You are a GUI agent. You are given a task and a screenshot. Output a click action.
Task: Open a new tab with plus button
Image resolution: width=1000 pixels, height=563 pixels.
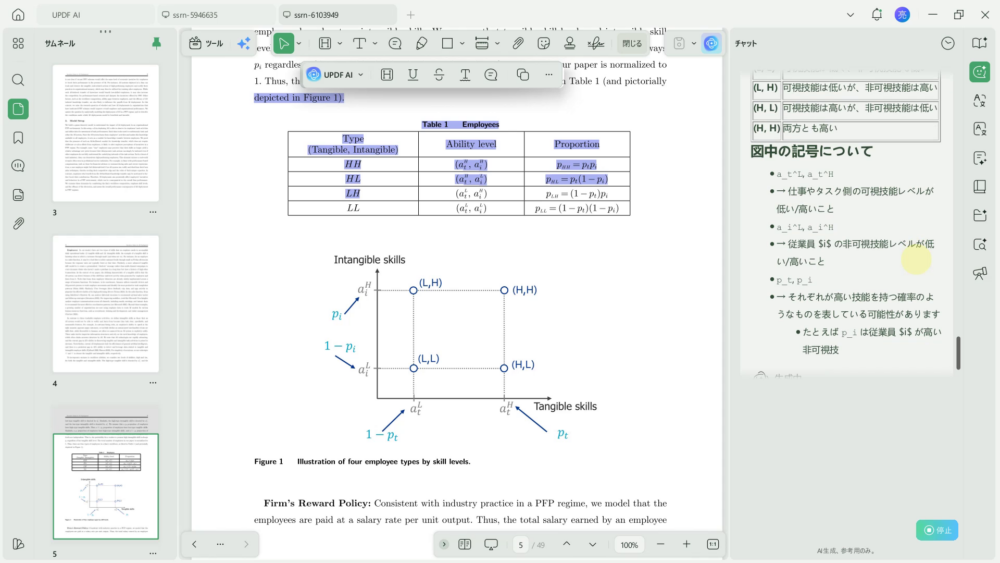click(x=411, y=15)
